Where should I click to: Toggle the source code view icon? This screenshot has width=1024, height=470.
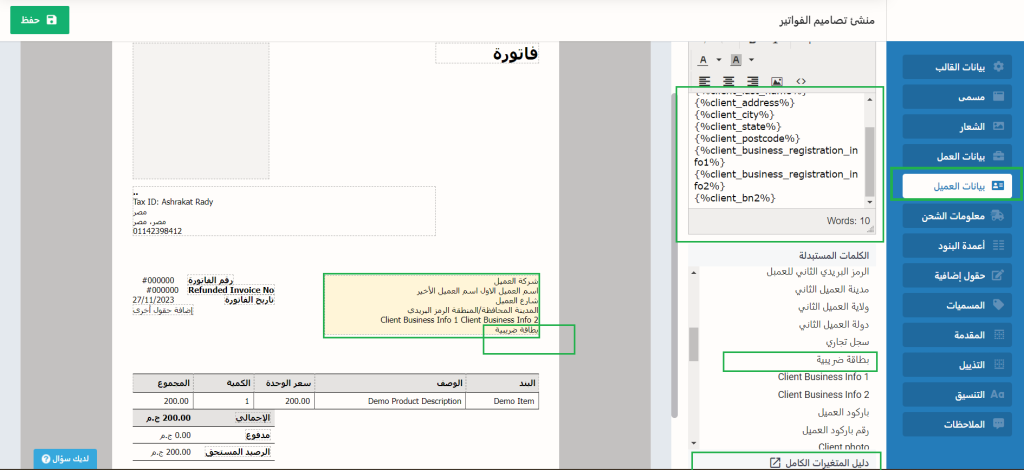[801, 81]
